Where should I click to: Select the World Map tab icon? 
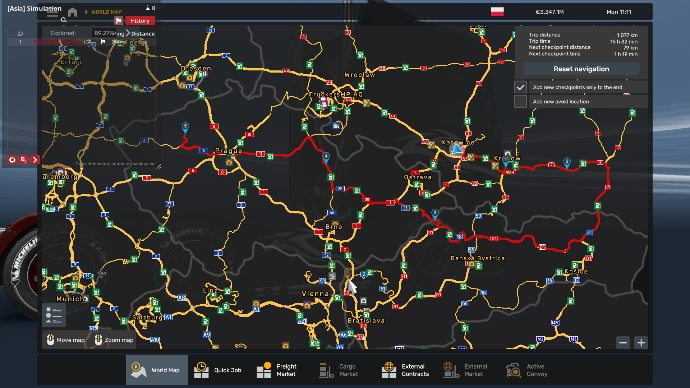pyautogui.click(x=139, y=370)
